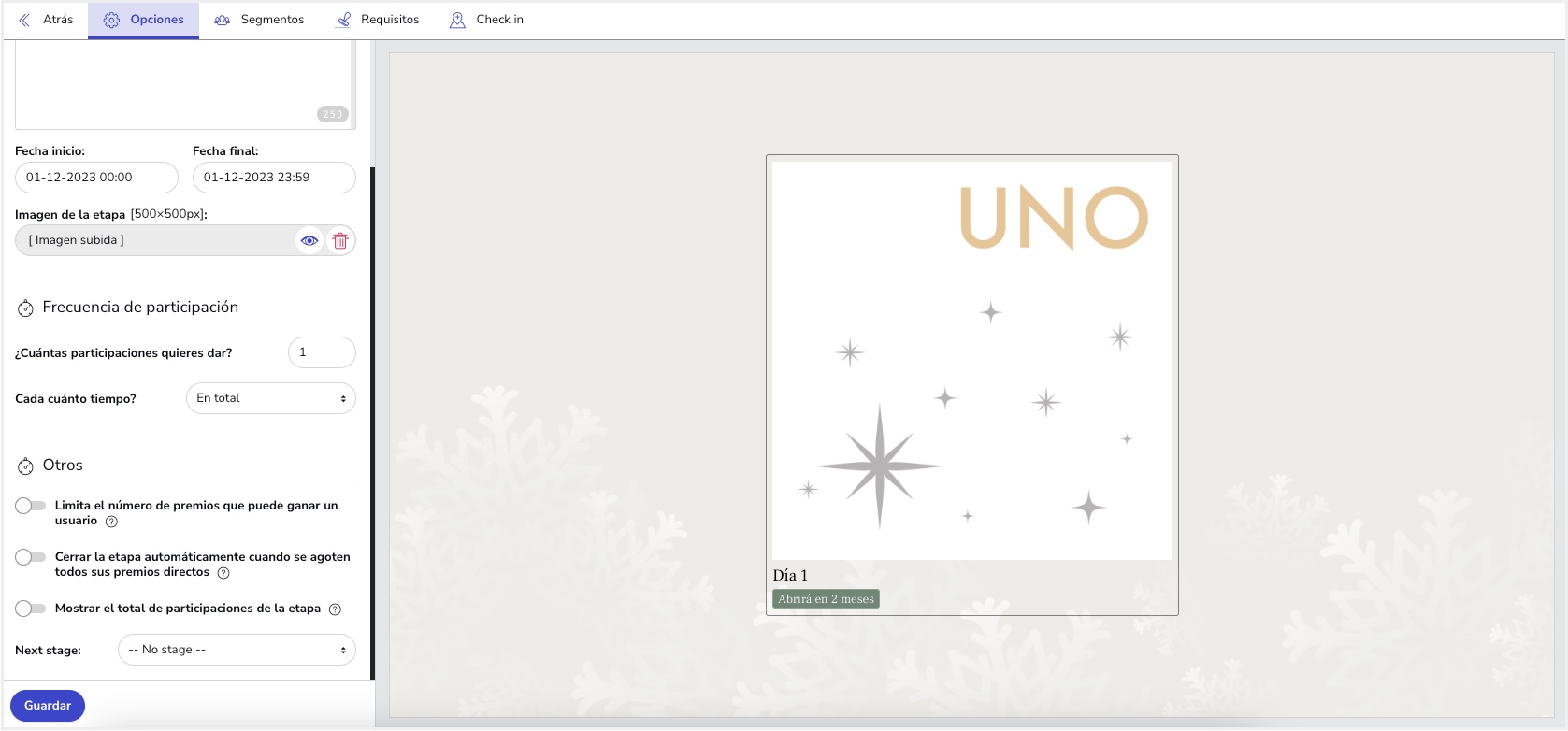This screenshot has width=1568, height=731.
Task: Delete the uploaded stage image with trash icon
Action: tap(340, 241)
